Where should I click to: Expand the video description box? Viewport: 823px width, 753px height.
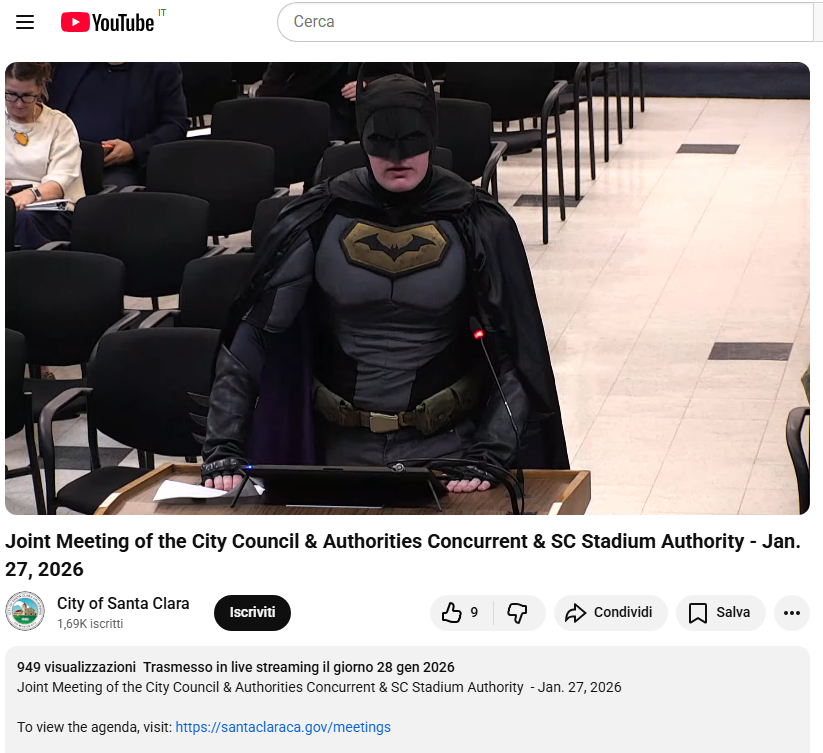click(407, 699)
